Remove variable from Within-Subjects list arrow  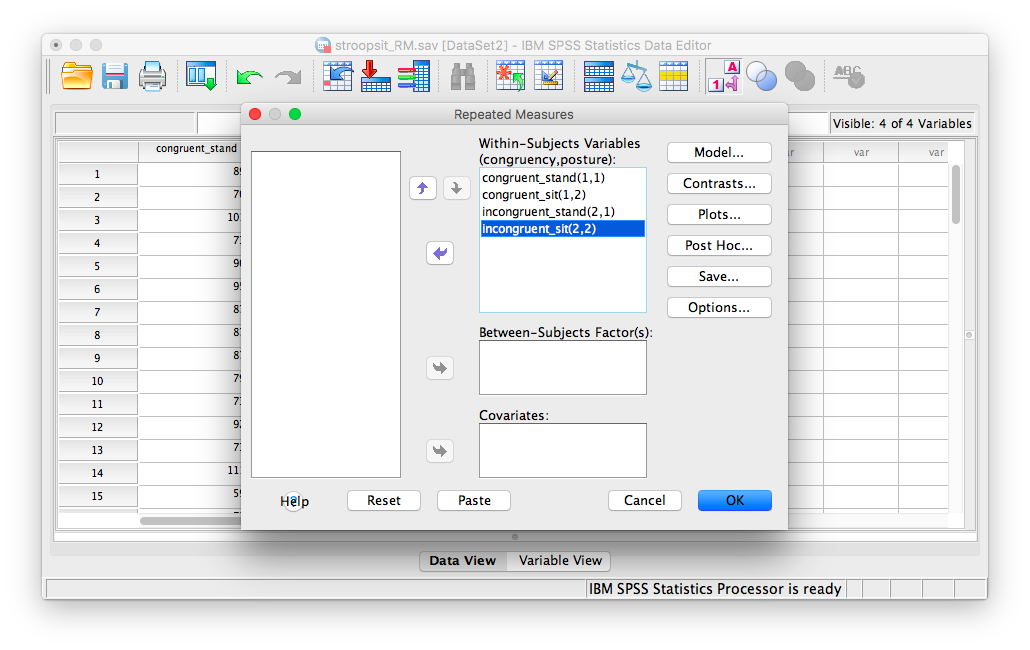440,253
